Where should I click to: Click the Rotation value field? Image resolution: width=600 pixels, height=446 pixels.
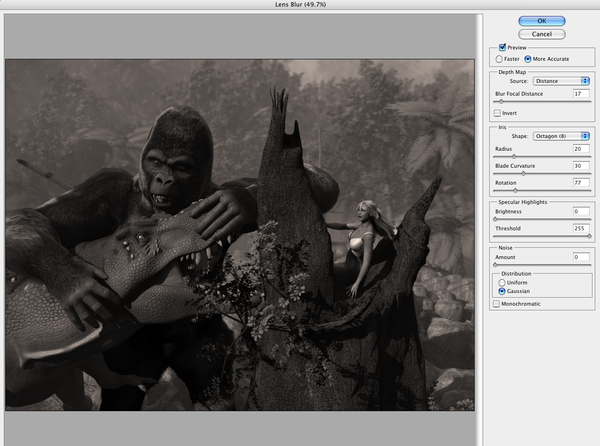point(581,182)
